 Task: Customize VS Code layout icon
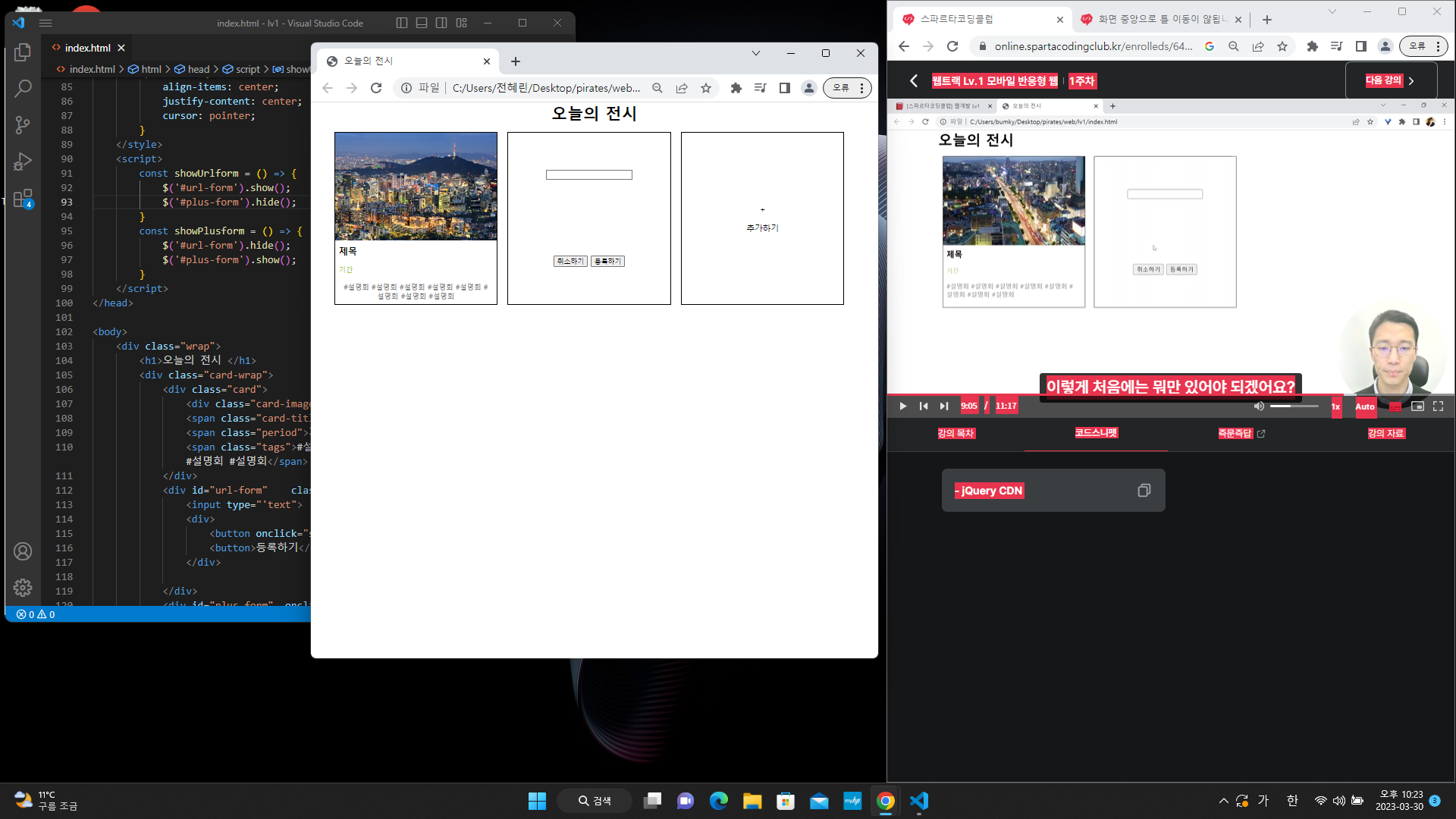[461, 23]
